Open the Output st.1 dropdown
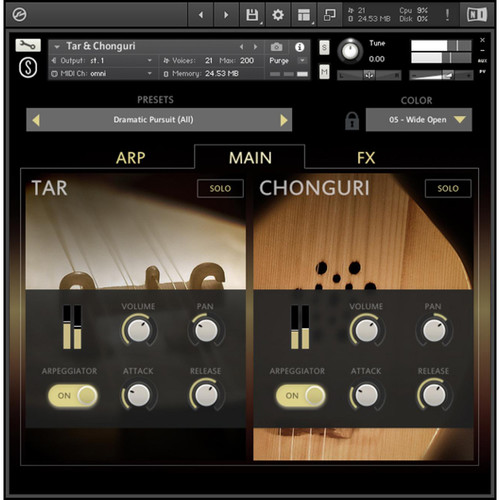The height and width of the screenshot is (500, 500). [102, 61]
